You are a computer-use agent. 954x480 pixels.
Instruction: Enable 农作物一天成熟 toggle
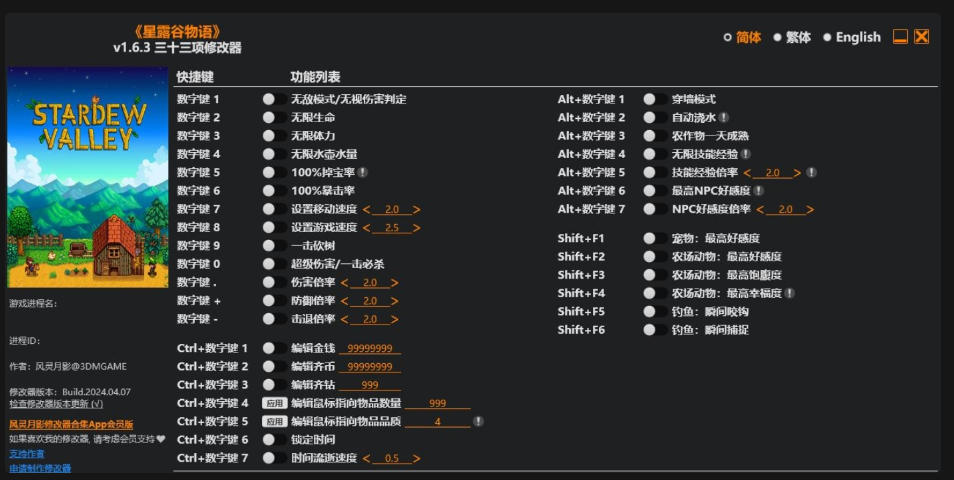click(655, 136)
